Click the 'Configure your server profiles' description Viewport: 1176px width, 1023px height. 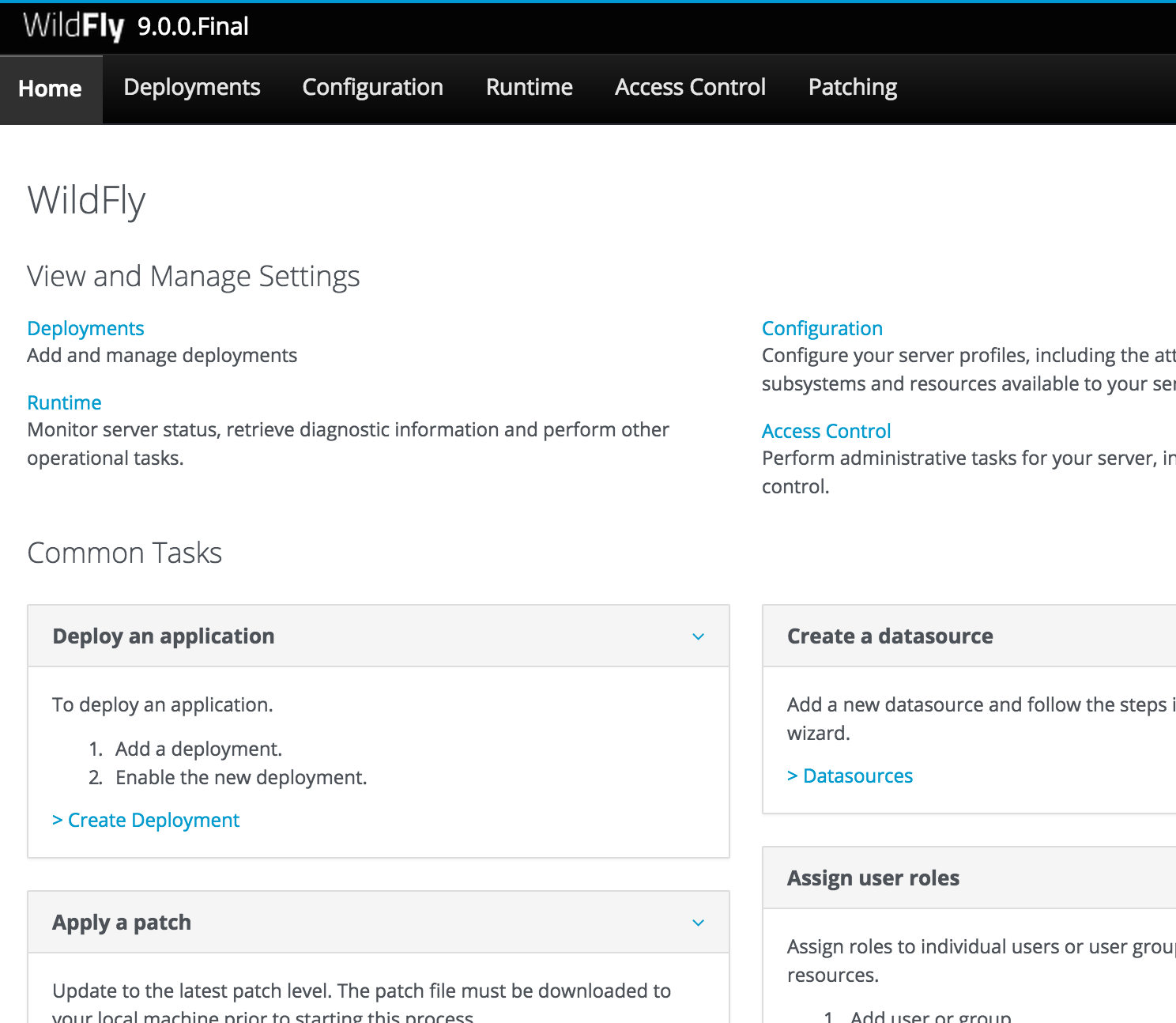[969, 369]
